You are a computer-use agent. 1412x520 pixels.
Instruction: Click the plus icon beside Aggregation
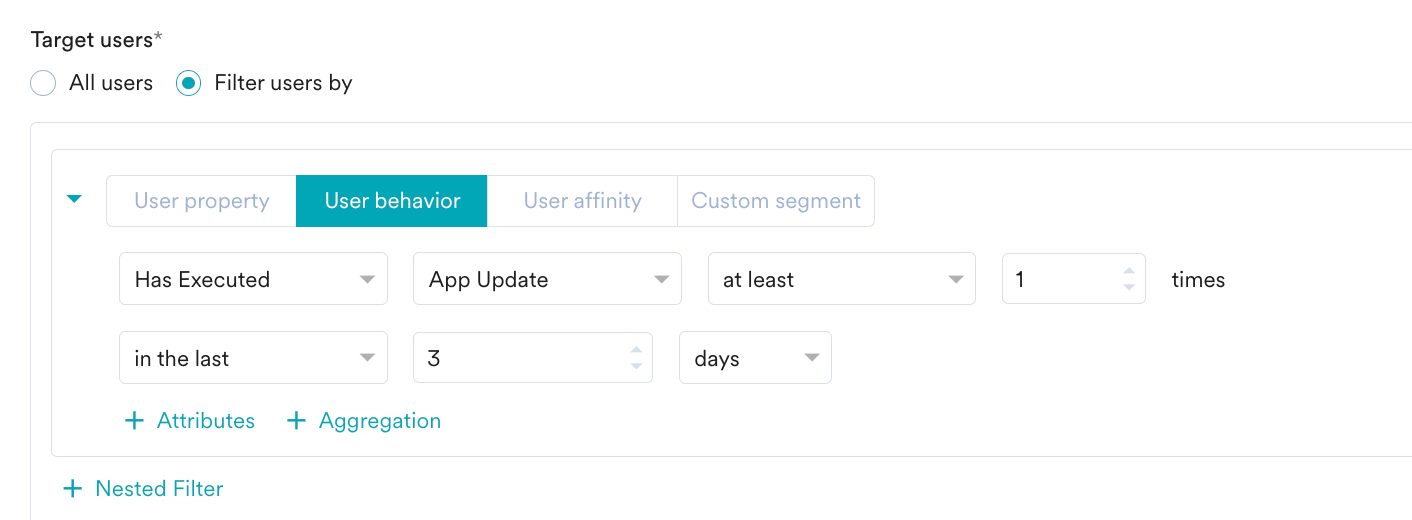(296, 421)
